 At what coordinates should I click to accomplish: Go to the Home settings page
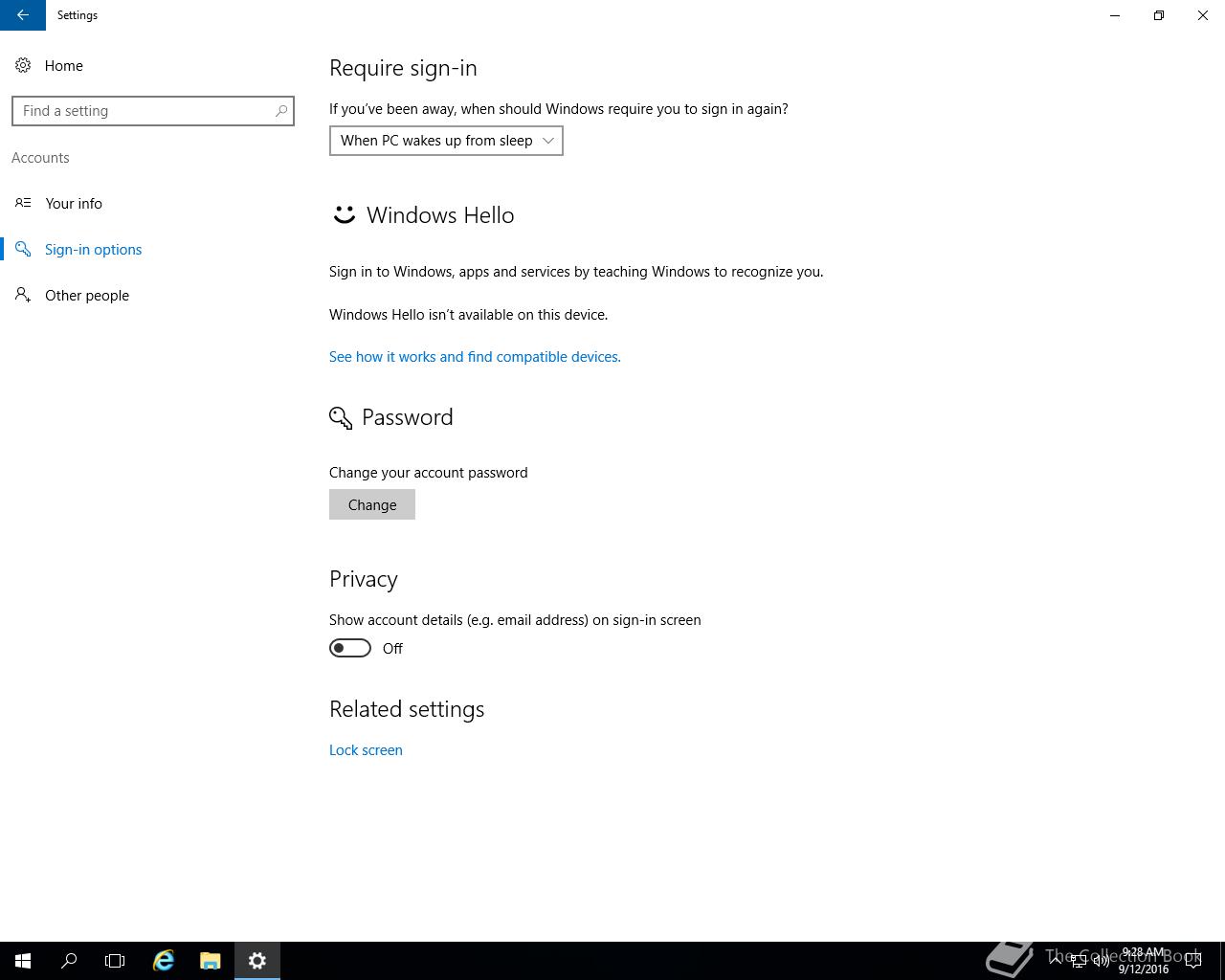(64, 65)
